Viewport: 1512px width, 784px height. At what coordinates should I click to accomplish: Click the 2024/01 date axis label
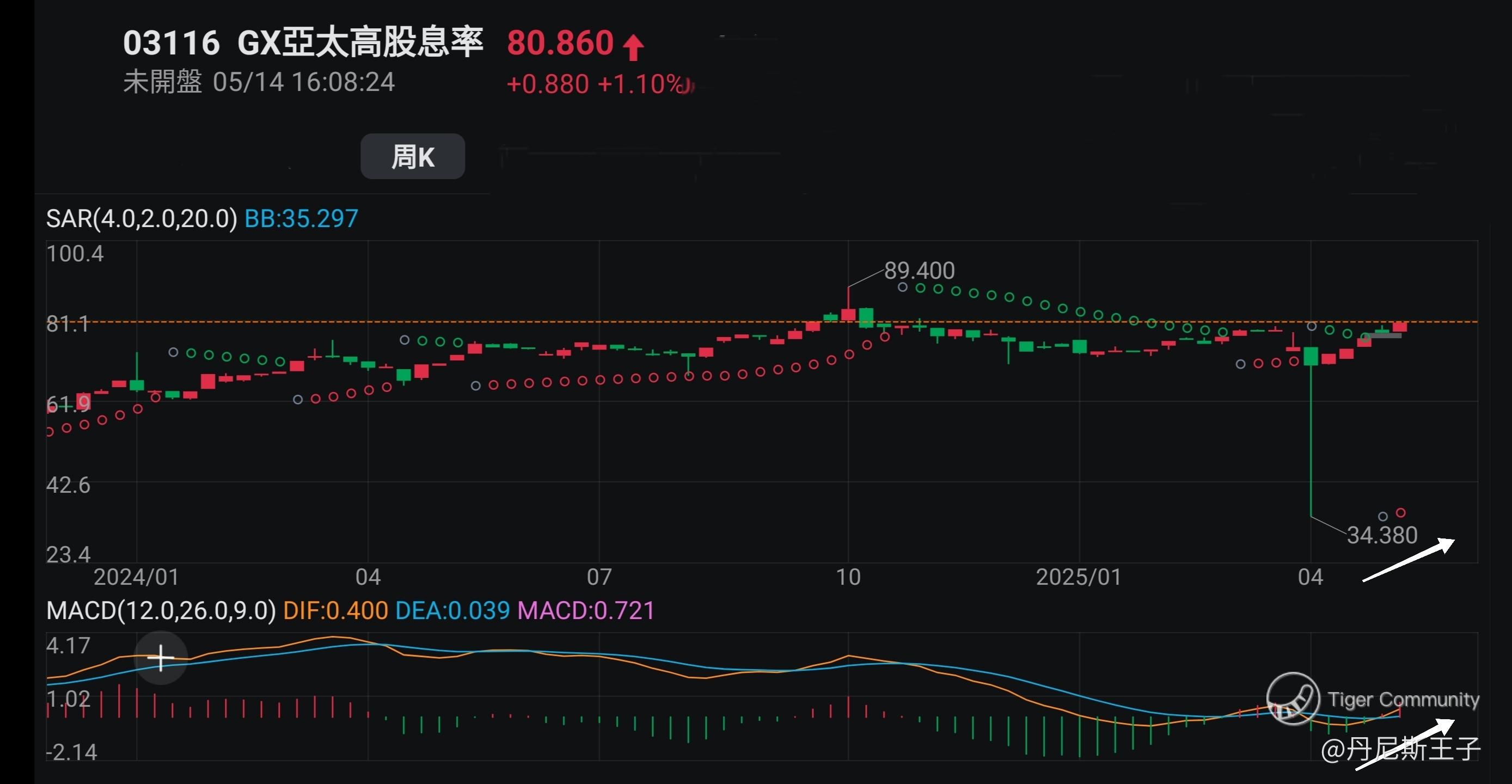click(136, 577)
